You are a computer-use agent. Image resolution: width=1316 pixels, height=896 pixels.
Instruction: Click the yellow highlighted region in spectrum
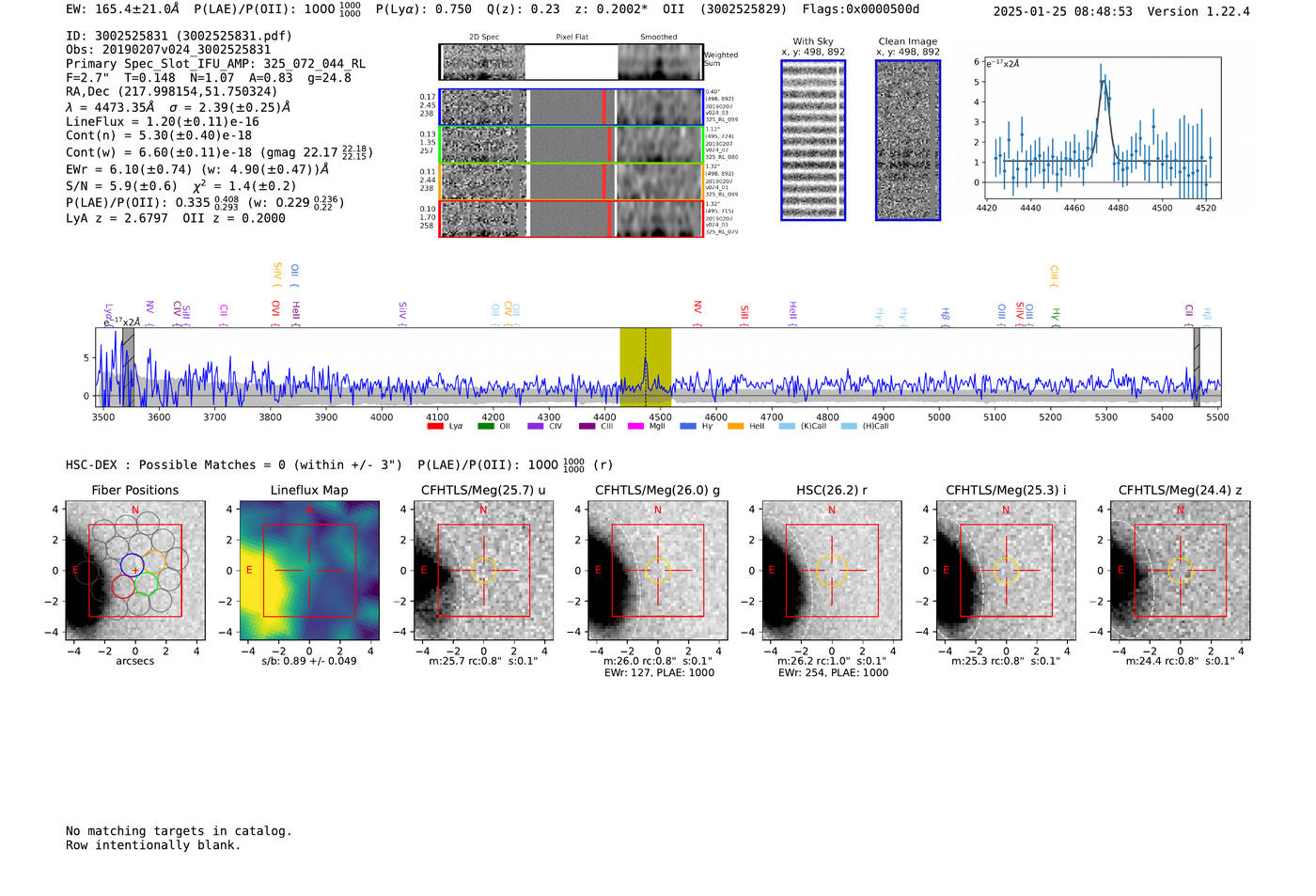645,367
